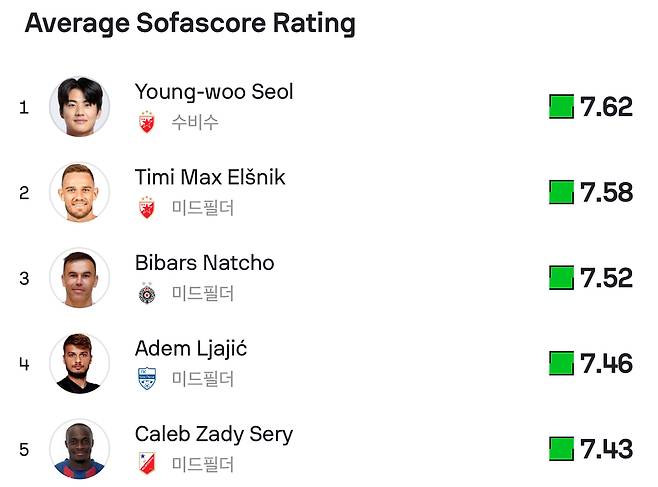Click the club crest under Caleb Zady Sery
658x487 pixels.
(x=147, y=464)
